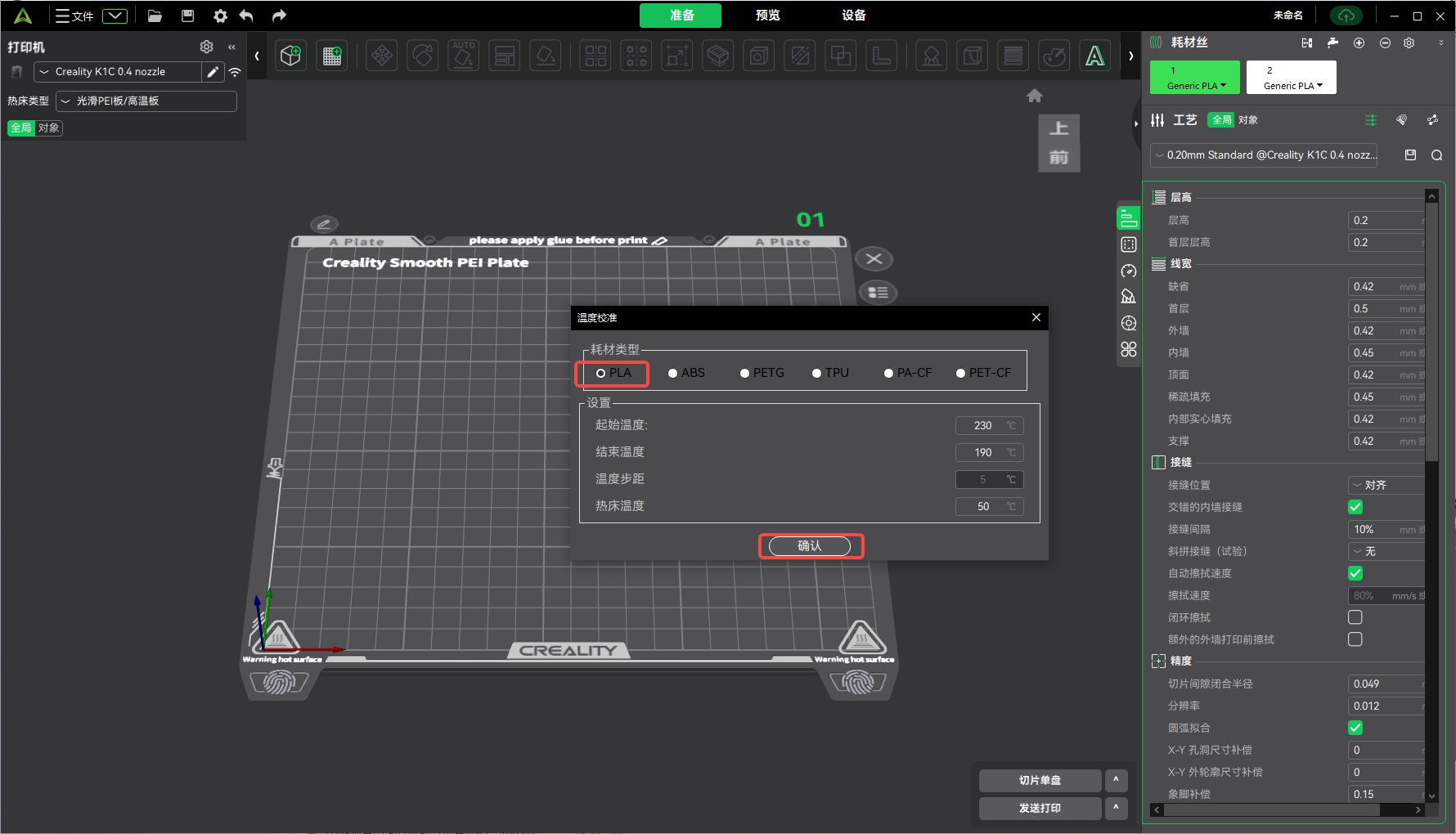This screenshot has height=834, width=1456.
Task: Add a filament with plus icon
Action: (1359, 43)
